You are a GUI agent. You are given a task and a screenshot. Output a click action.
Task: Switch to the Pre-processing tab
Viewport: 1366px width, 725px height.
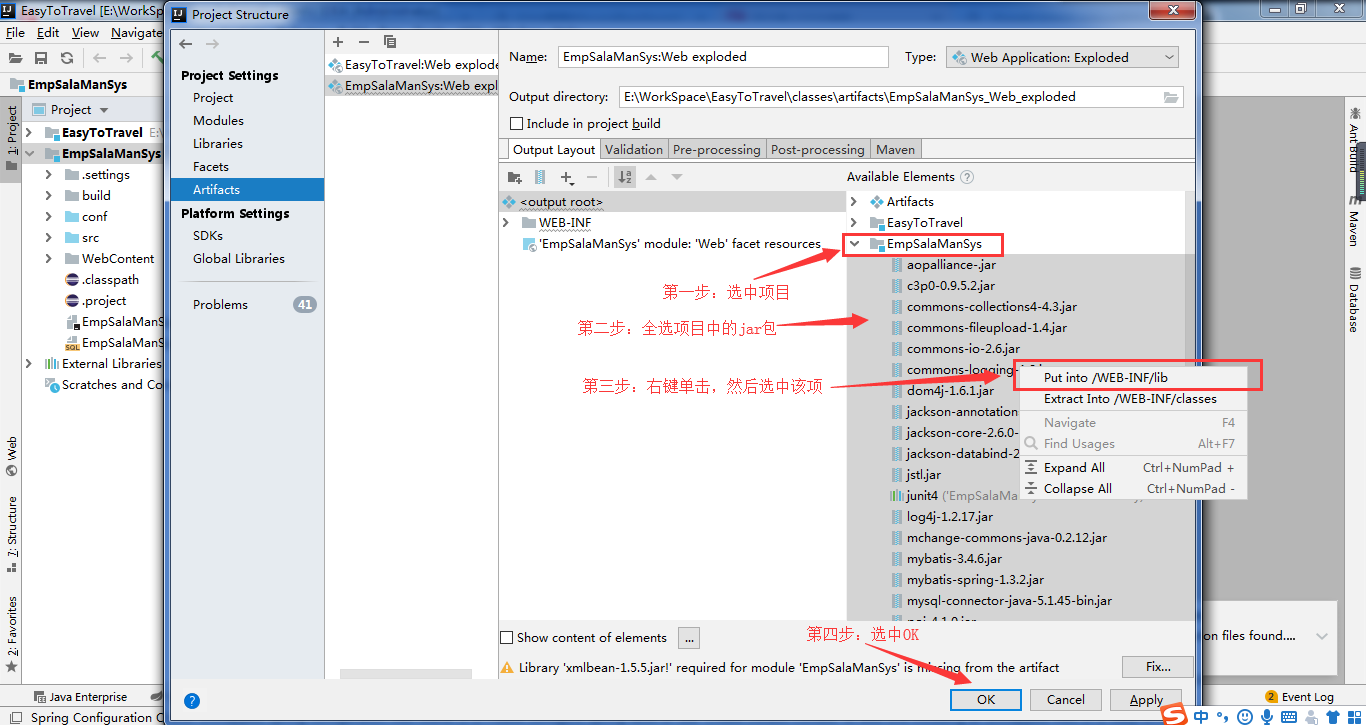716,150
